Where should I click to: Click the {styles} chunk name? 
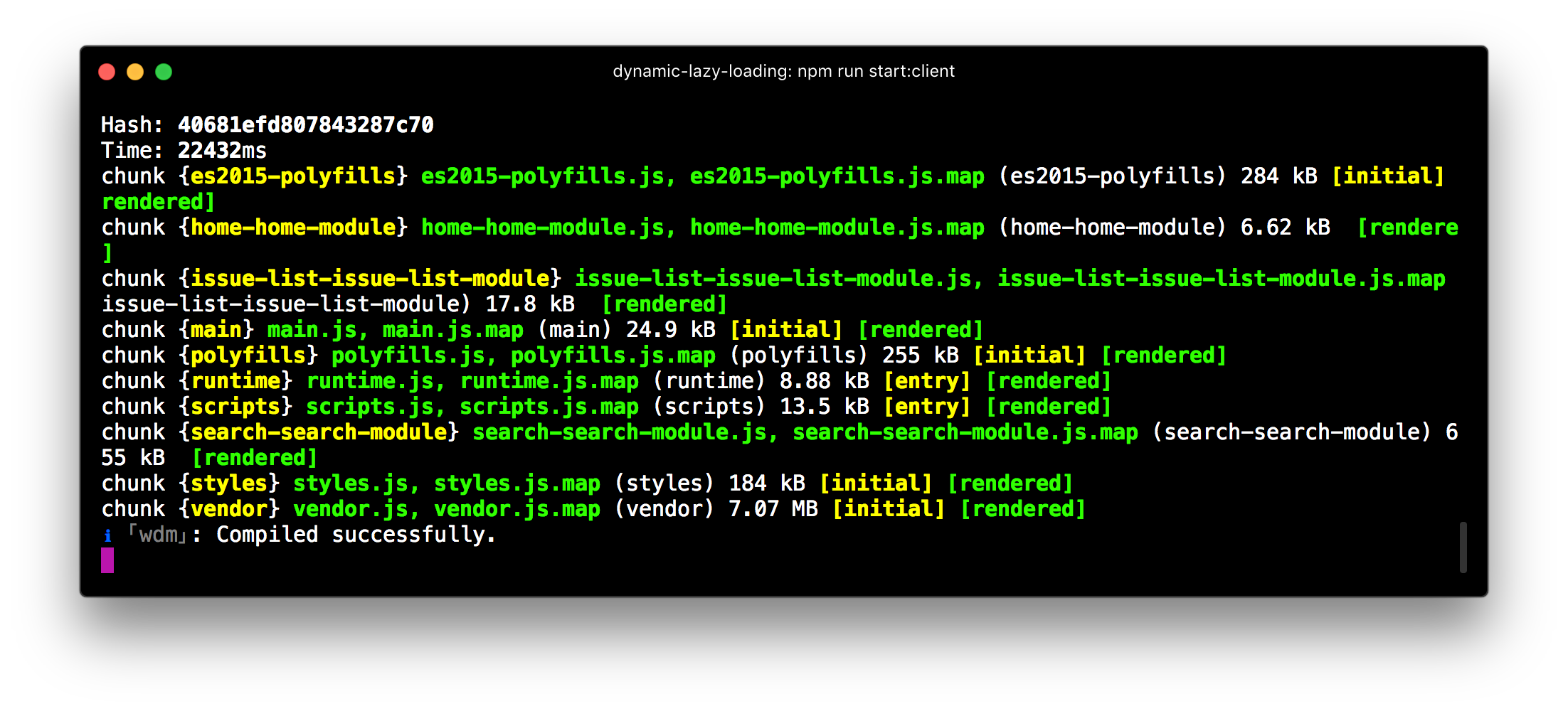[229, 483]
